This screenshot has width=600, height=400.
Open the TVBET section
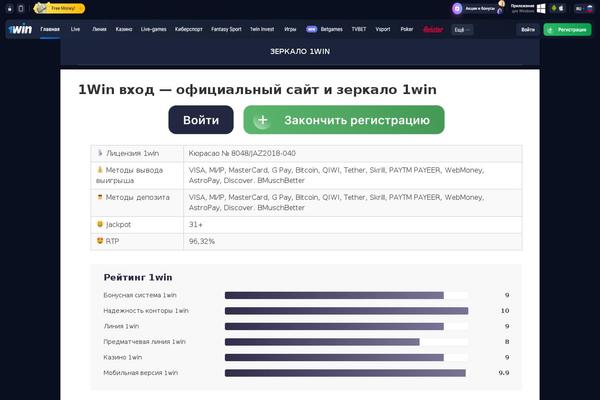tap(359, 29)
